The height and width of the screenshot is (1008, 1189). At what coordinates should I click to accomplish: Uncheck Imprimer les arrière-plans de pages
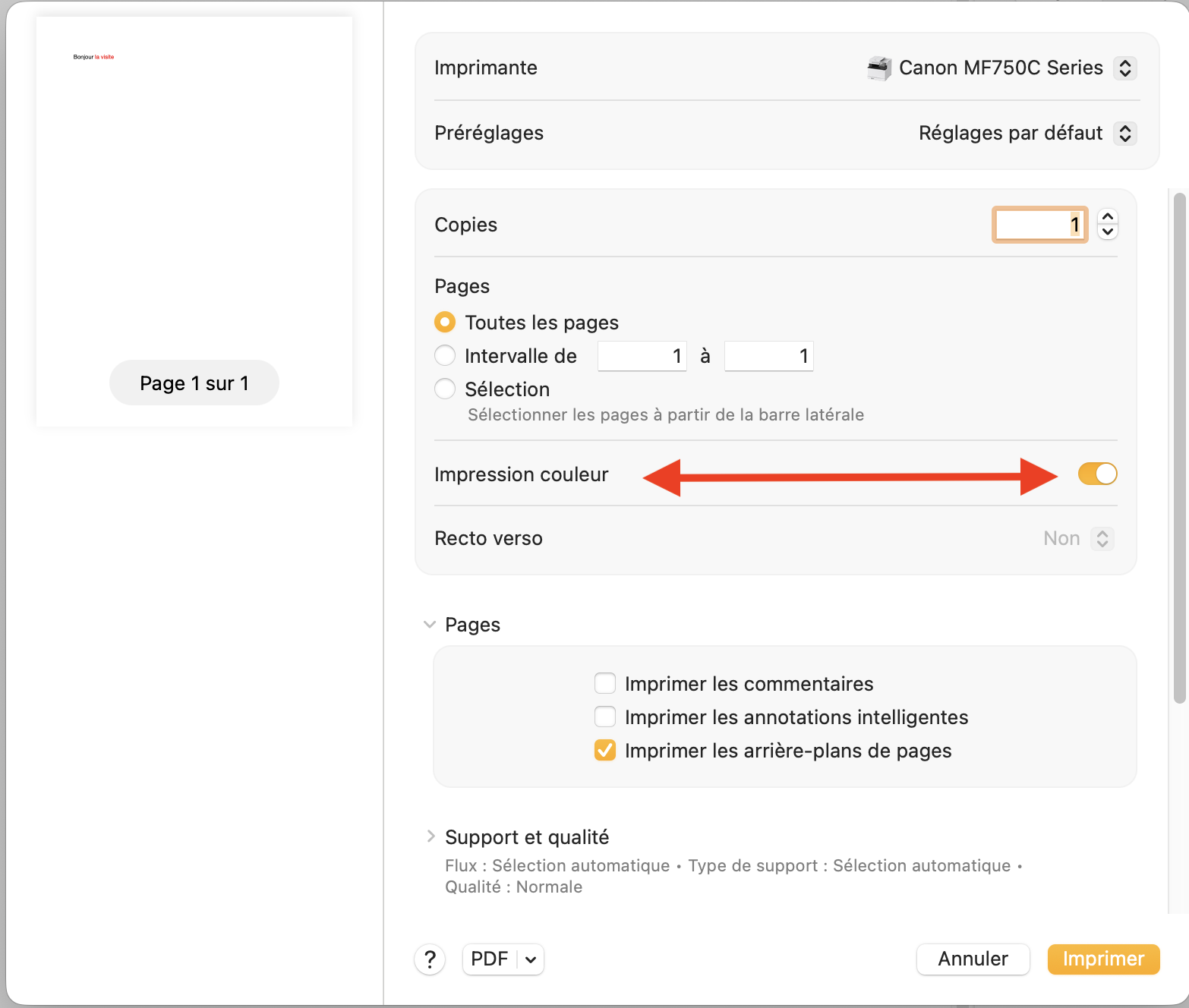pos(605,751)
